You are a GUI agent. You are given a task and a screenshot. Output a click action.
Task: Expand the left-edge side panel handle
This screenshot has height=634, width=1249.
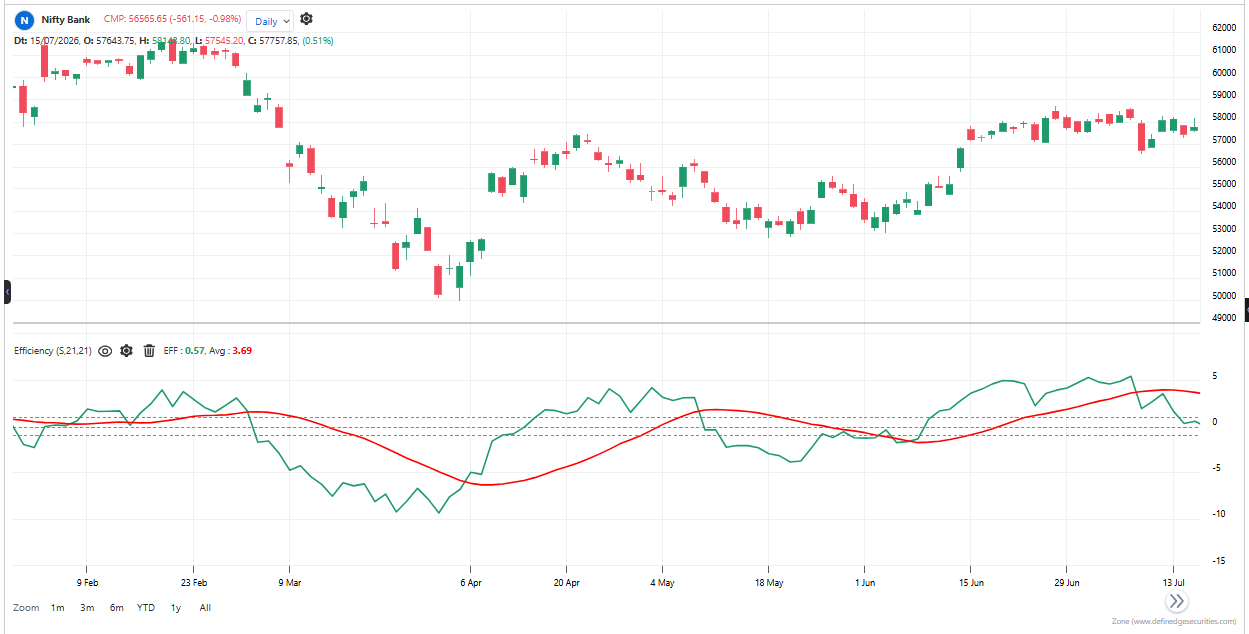pyautogui.click(x=6, y=292)
